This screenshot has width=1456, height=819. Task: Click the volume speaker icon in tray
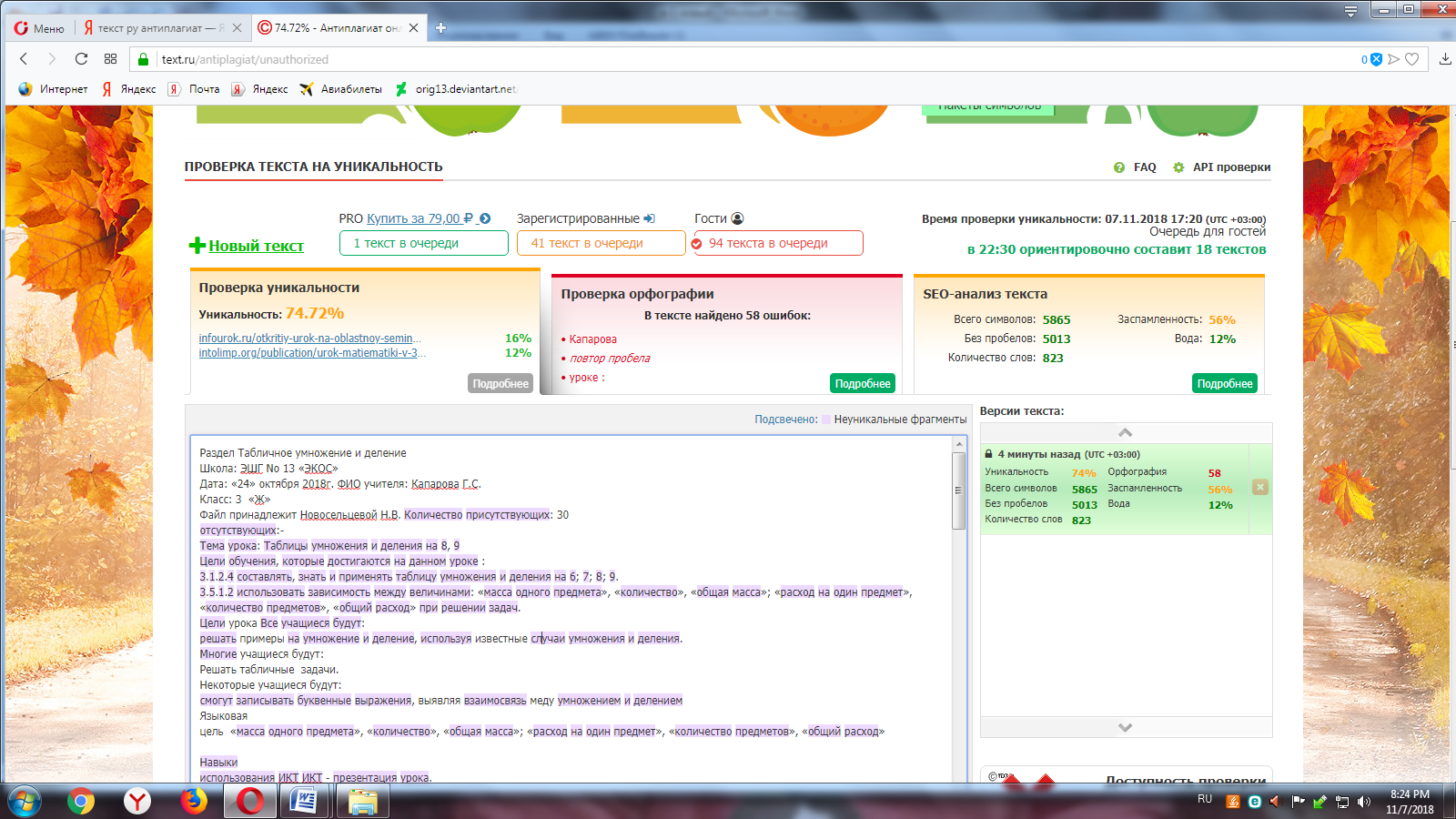pos(1363,802)
